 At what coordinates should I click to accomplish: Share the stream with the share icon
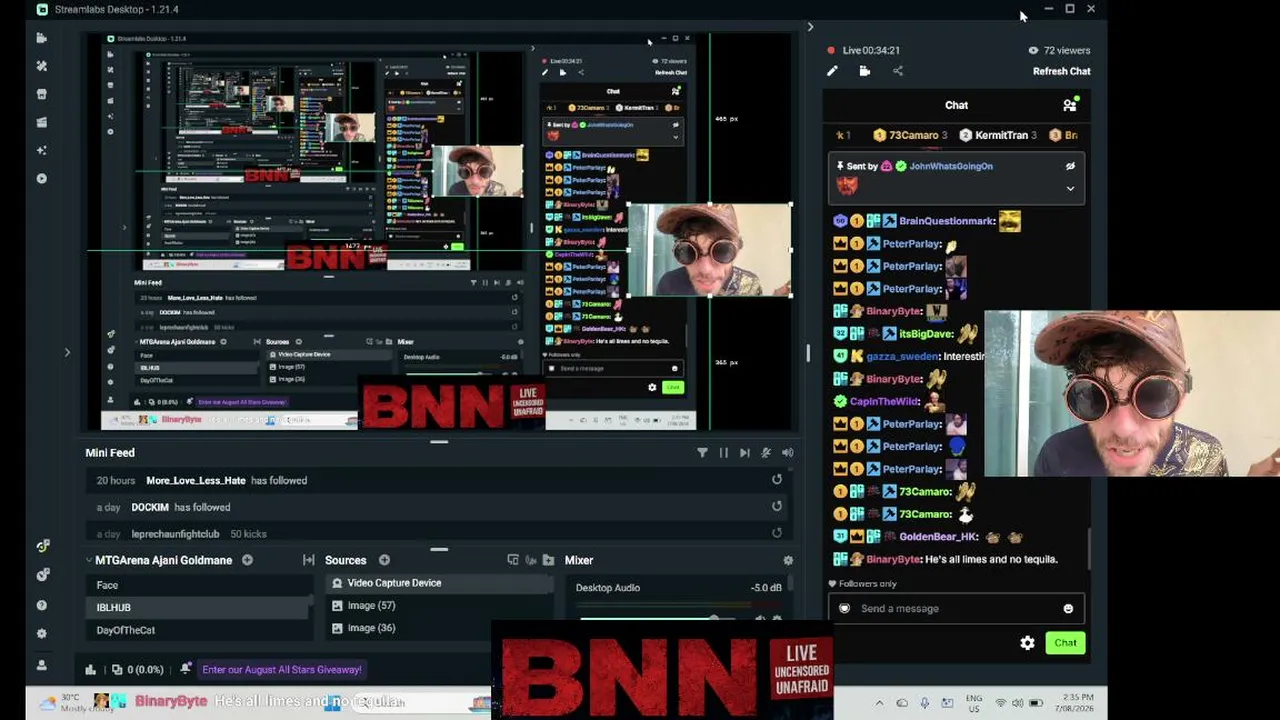click(x=898, y=71)
